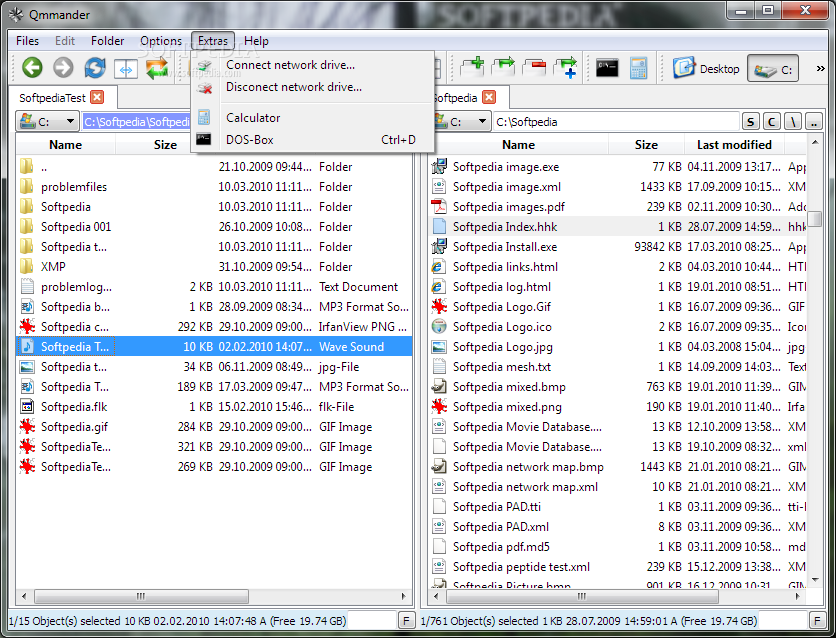
Task: Switch to the SoftpediaTest tab
Action: pyautogui.click(x=52, y=98)
